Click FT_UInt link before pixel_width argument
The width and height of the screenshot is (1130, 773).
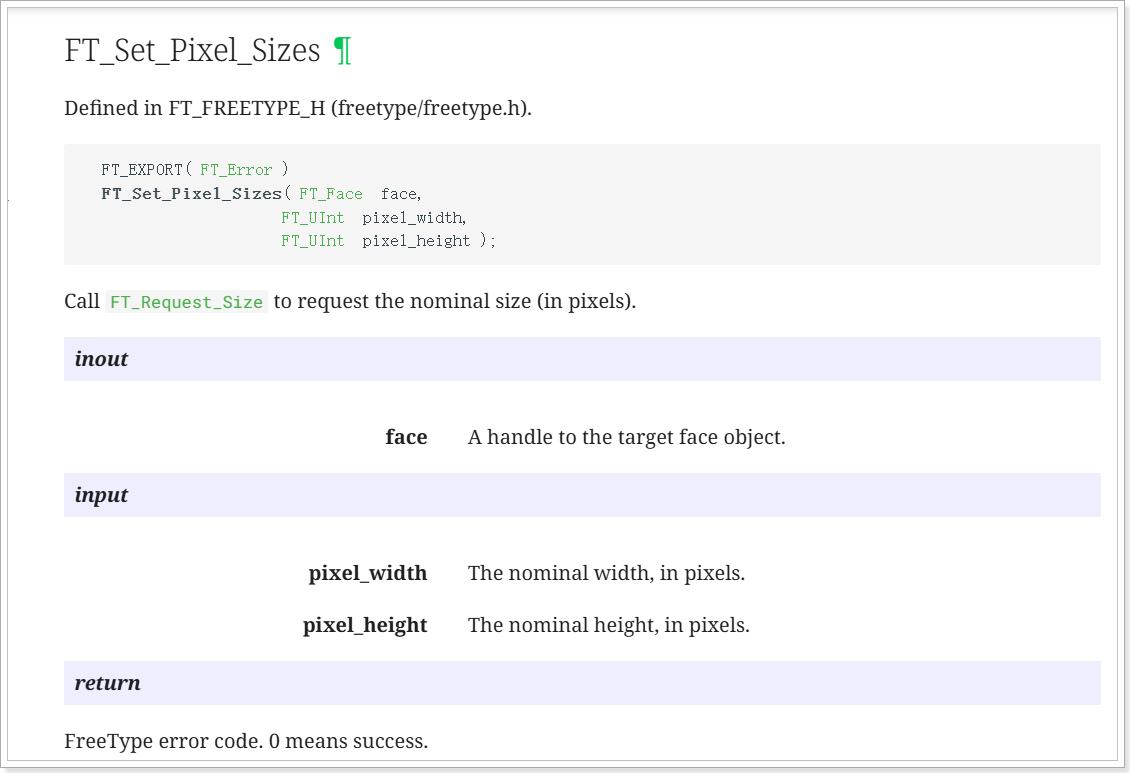tap(313, 217)
